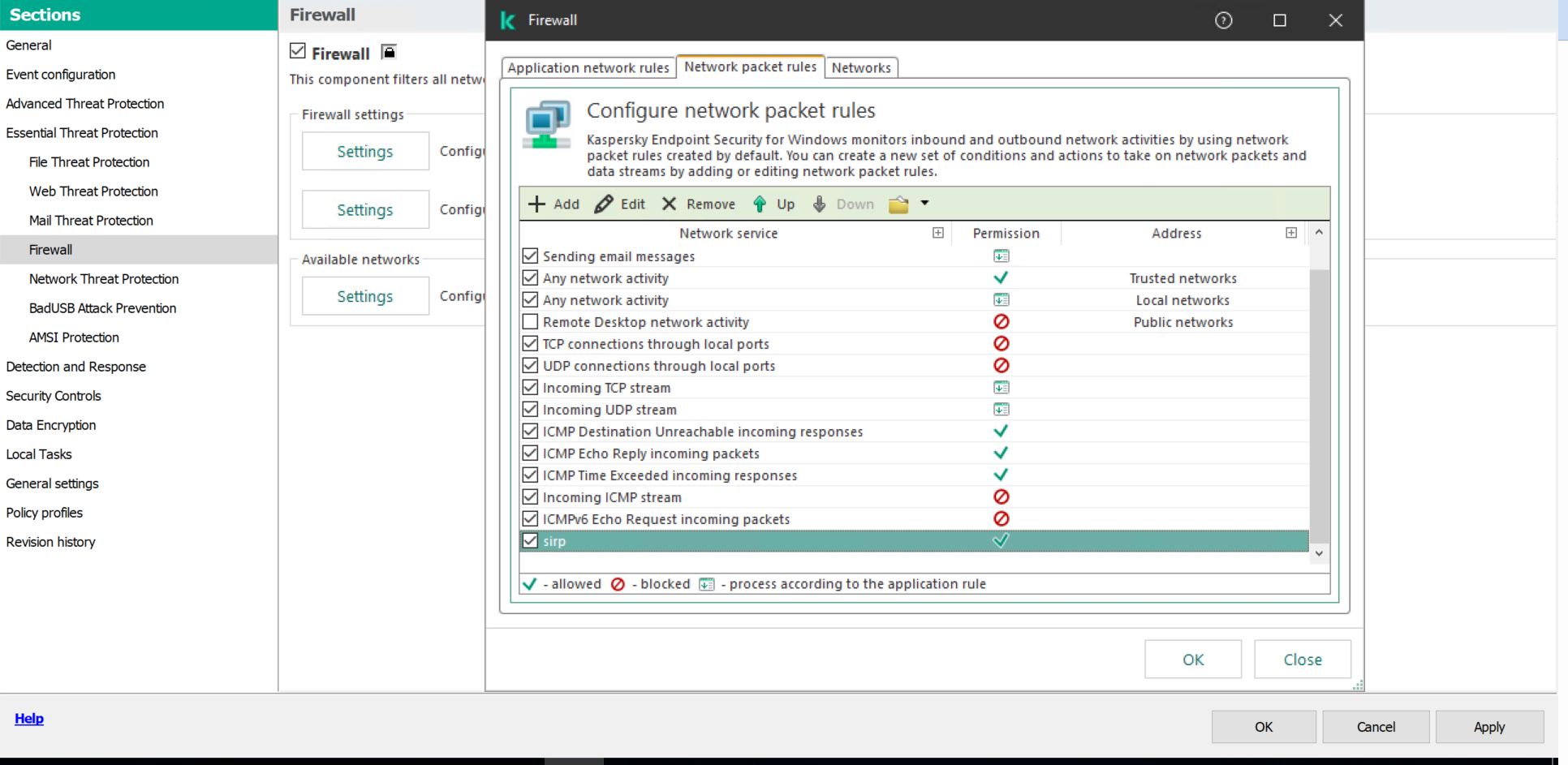
Task: Toggle Incoming TCP stream checkbox
Action: [x=530, y=388]
